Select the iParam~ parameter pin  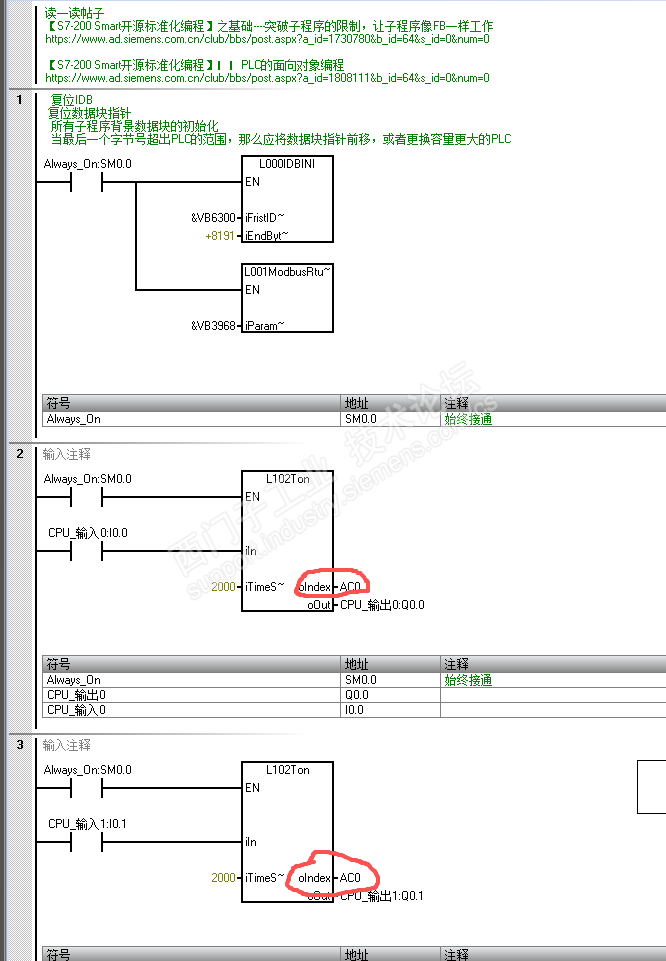[x=265, y=326]
